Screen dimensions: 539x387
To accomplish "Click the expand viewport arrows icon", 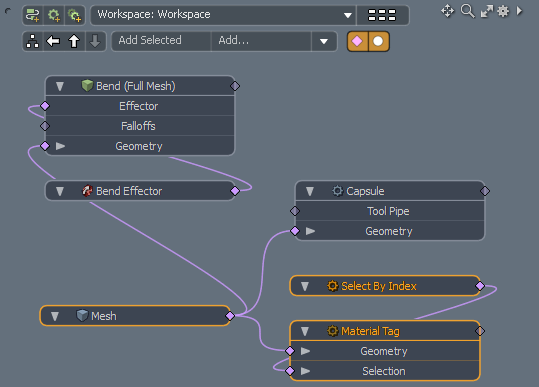I will click(x=487, y=11).
